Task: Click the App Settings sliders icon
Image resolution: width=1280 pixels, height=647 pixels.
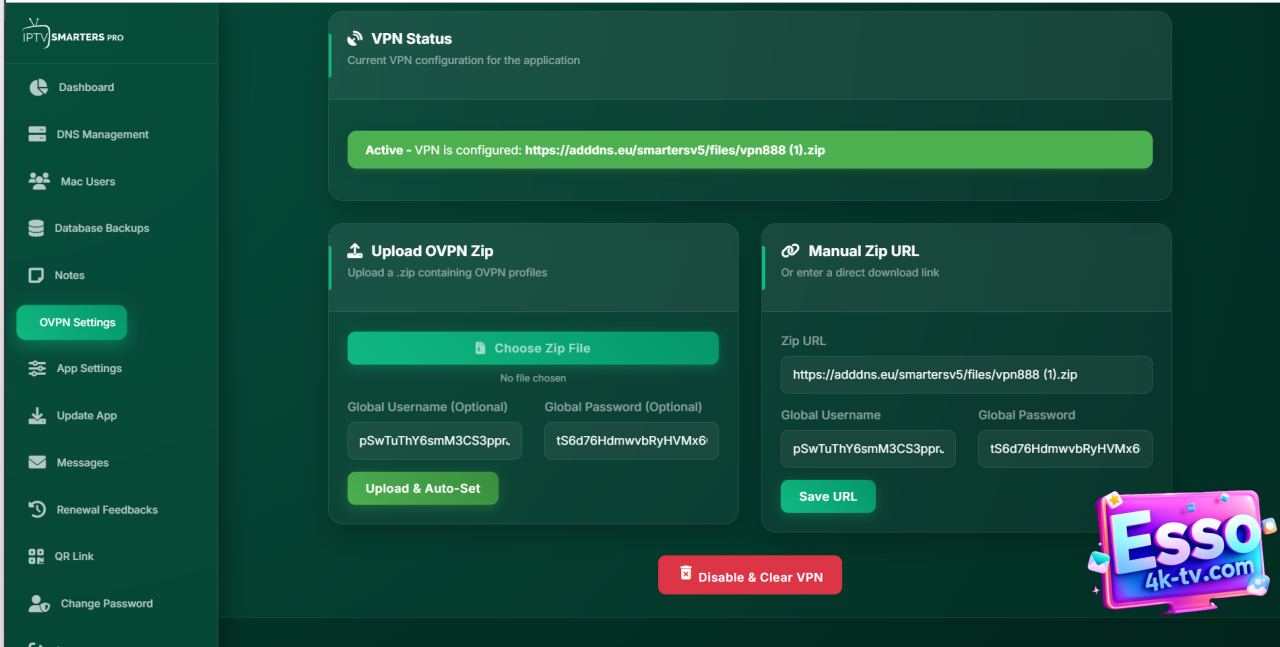Action: (37, 368)
